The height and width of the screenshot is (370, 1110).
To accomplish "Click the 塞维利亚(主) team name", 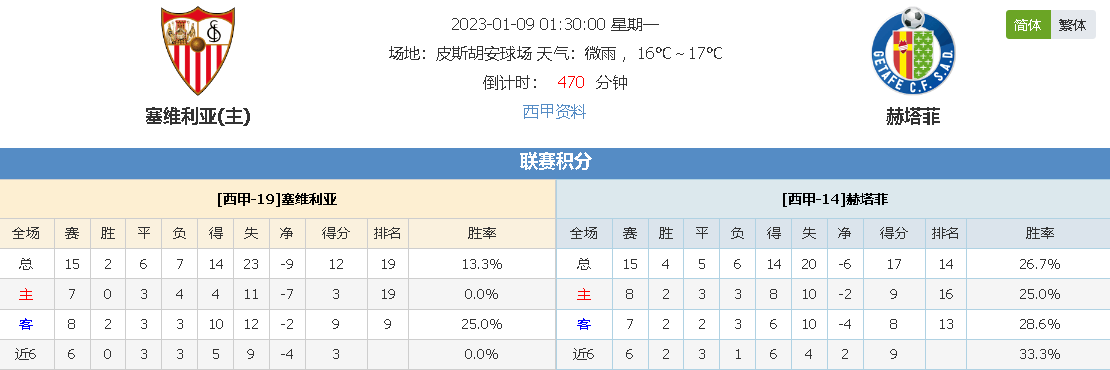I will [x=198, y=117].
